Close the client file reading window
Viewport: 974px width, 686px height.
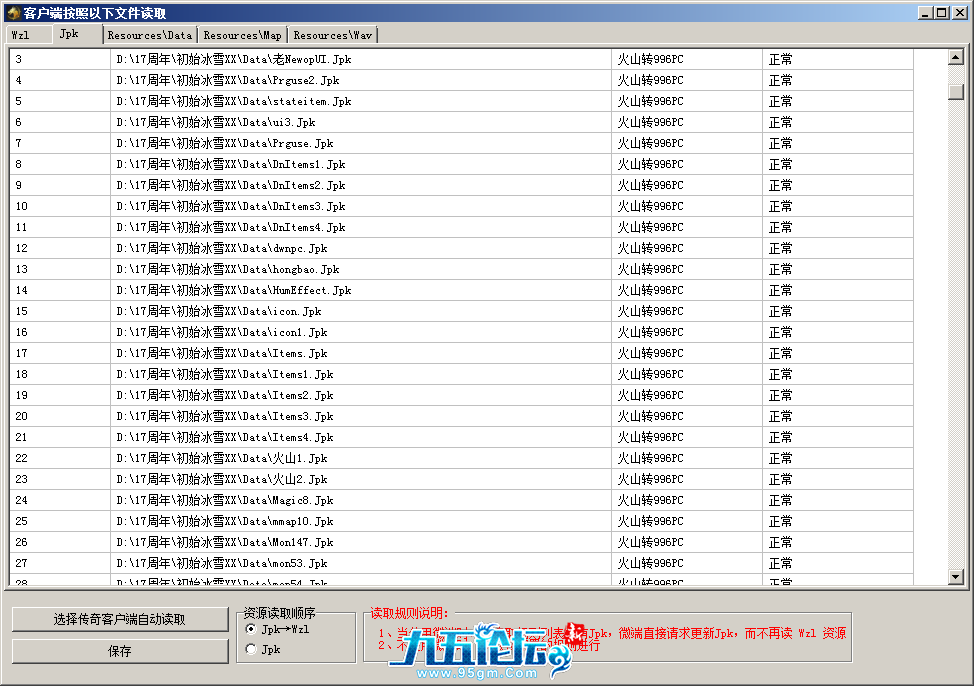957,13
